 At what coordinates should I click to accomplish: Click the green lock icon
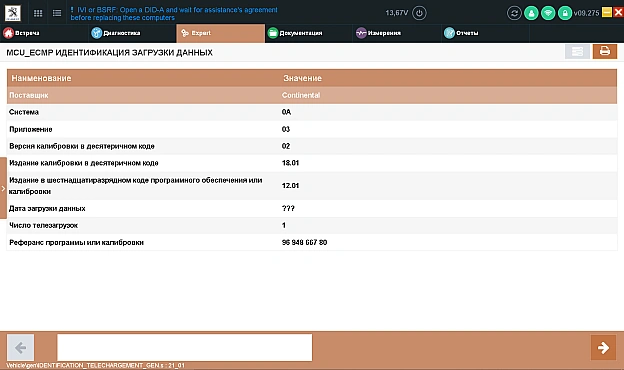565,13
